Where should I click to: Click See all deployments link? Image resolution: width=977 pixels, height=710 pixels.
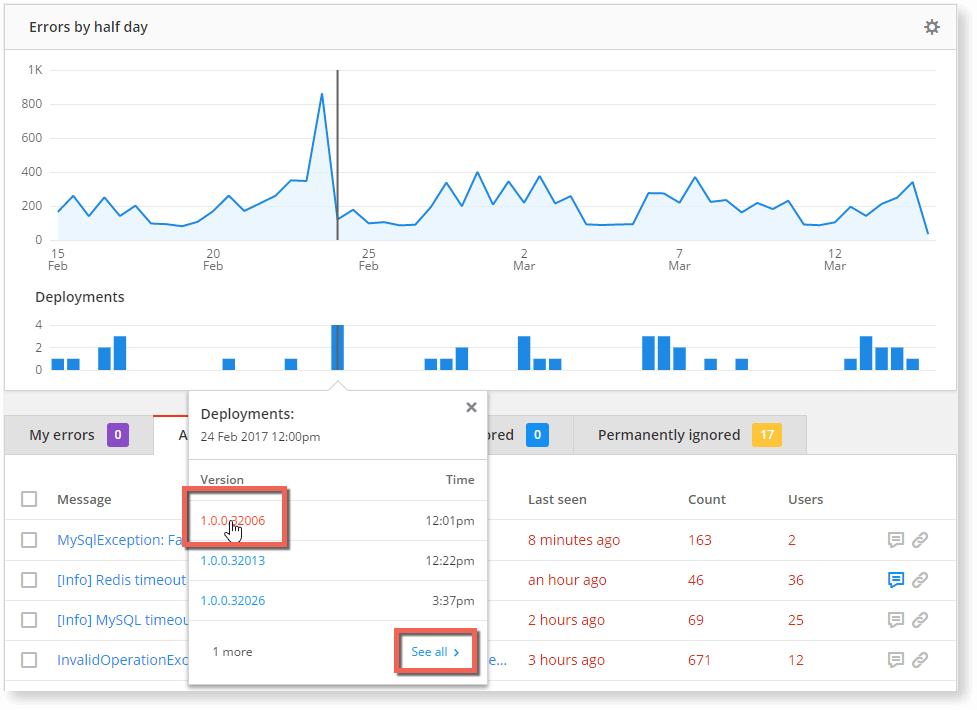coord(435,652)
